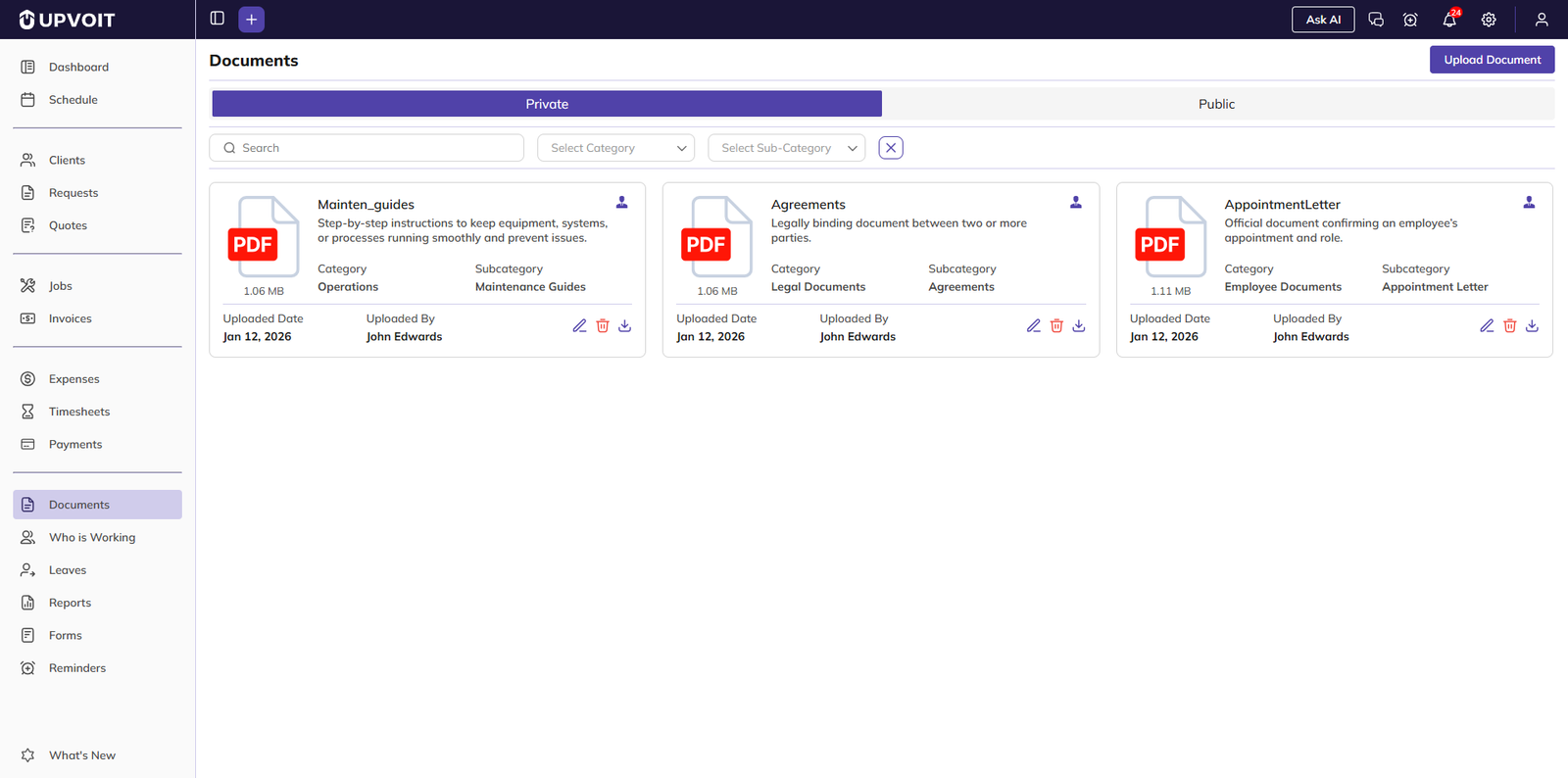Open Payments in the sidebar
1568x778 pixels.
point(97,444)
